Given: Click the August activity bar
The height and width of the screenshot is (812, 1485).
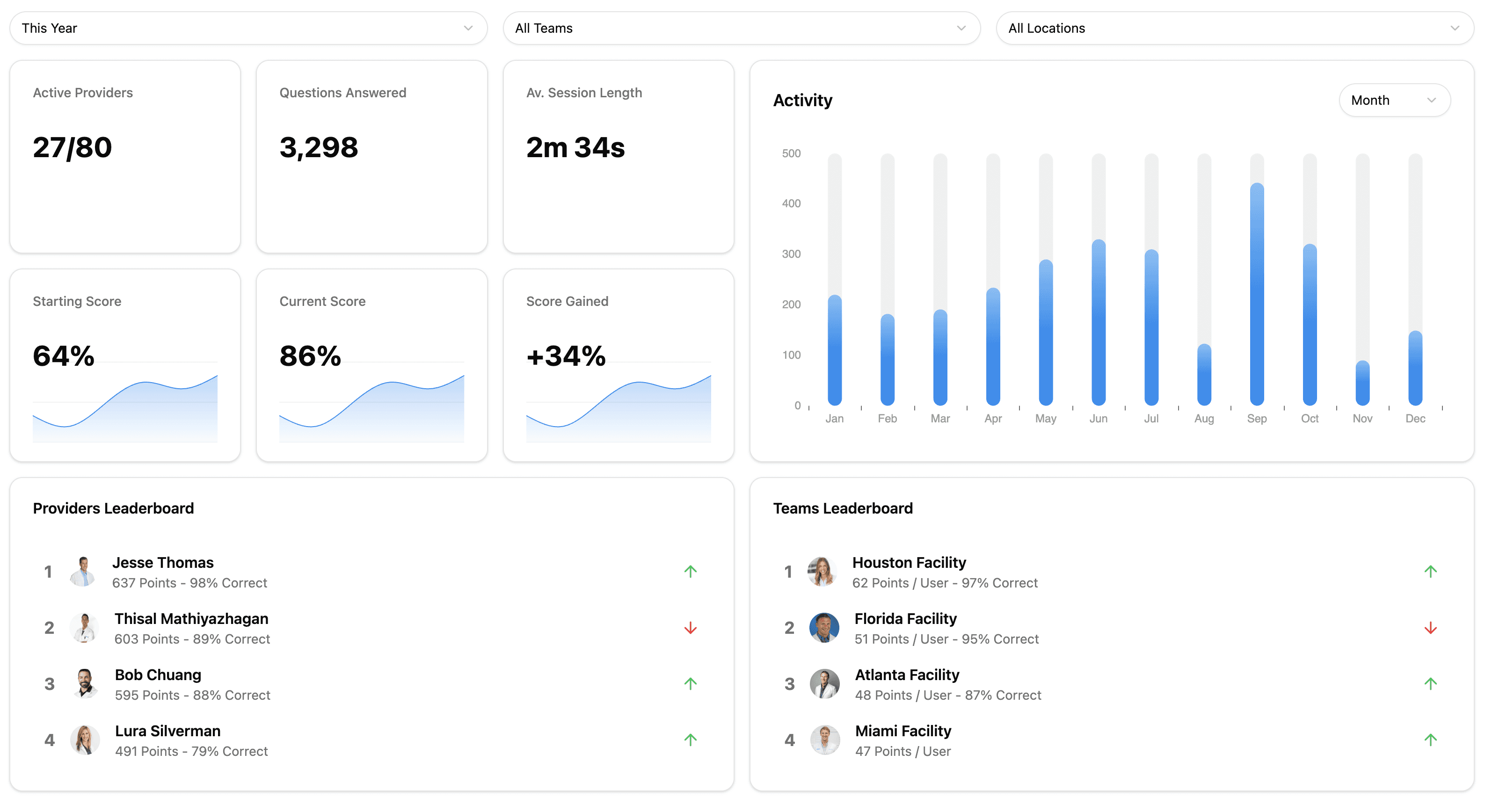Looking at the screenshot, I should coord(1204,375).
